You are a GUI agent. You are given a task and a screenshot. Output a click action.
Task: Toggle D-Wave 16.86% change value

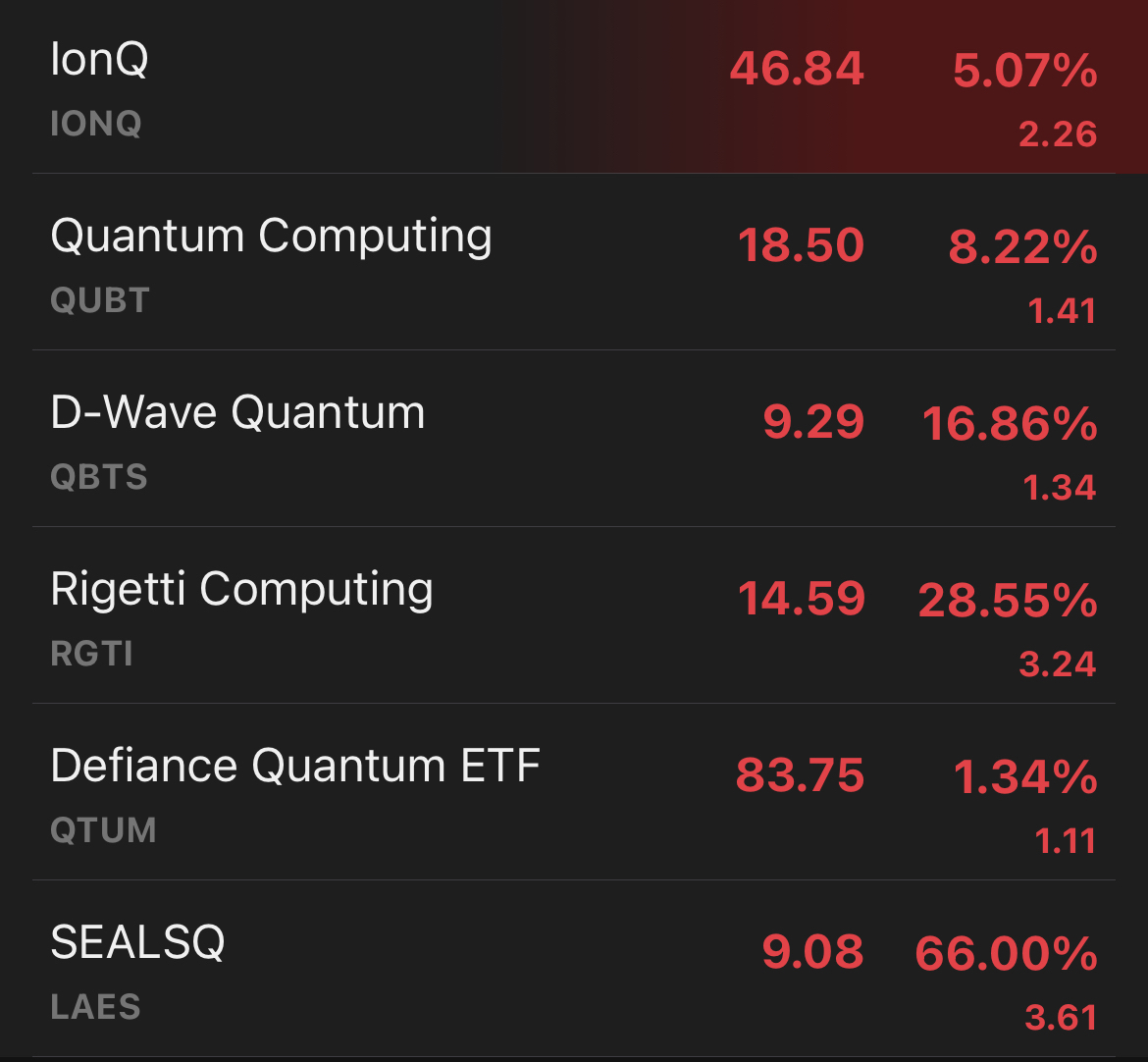click(x=1010, y=424)
